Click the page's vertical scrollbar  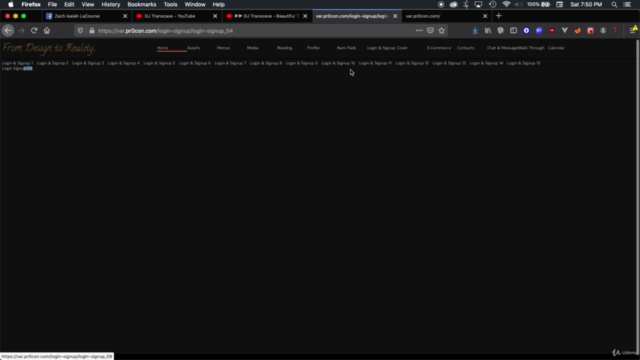tap(638, 196)
